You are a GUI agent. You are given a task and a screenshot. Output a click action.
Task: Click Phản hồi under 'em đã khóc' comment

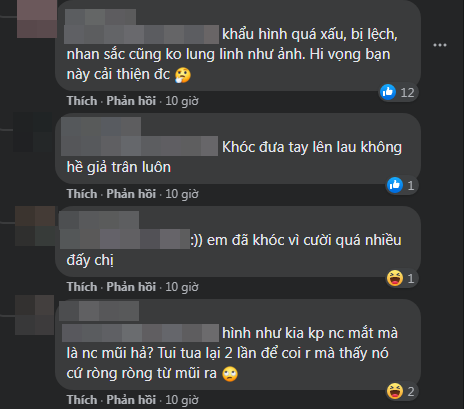click(x=131, y=287)
